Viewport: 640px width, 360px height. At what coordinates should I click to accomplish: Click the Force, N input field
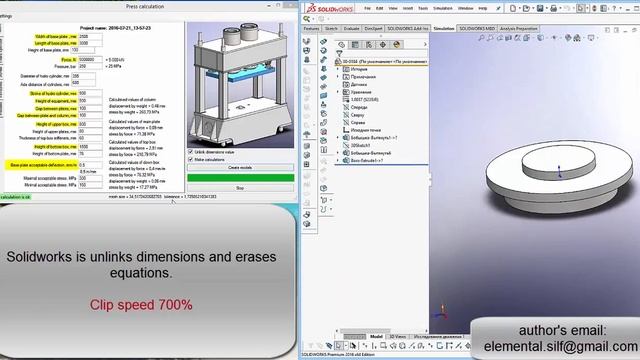click(x=90, y=60)
